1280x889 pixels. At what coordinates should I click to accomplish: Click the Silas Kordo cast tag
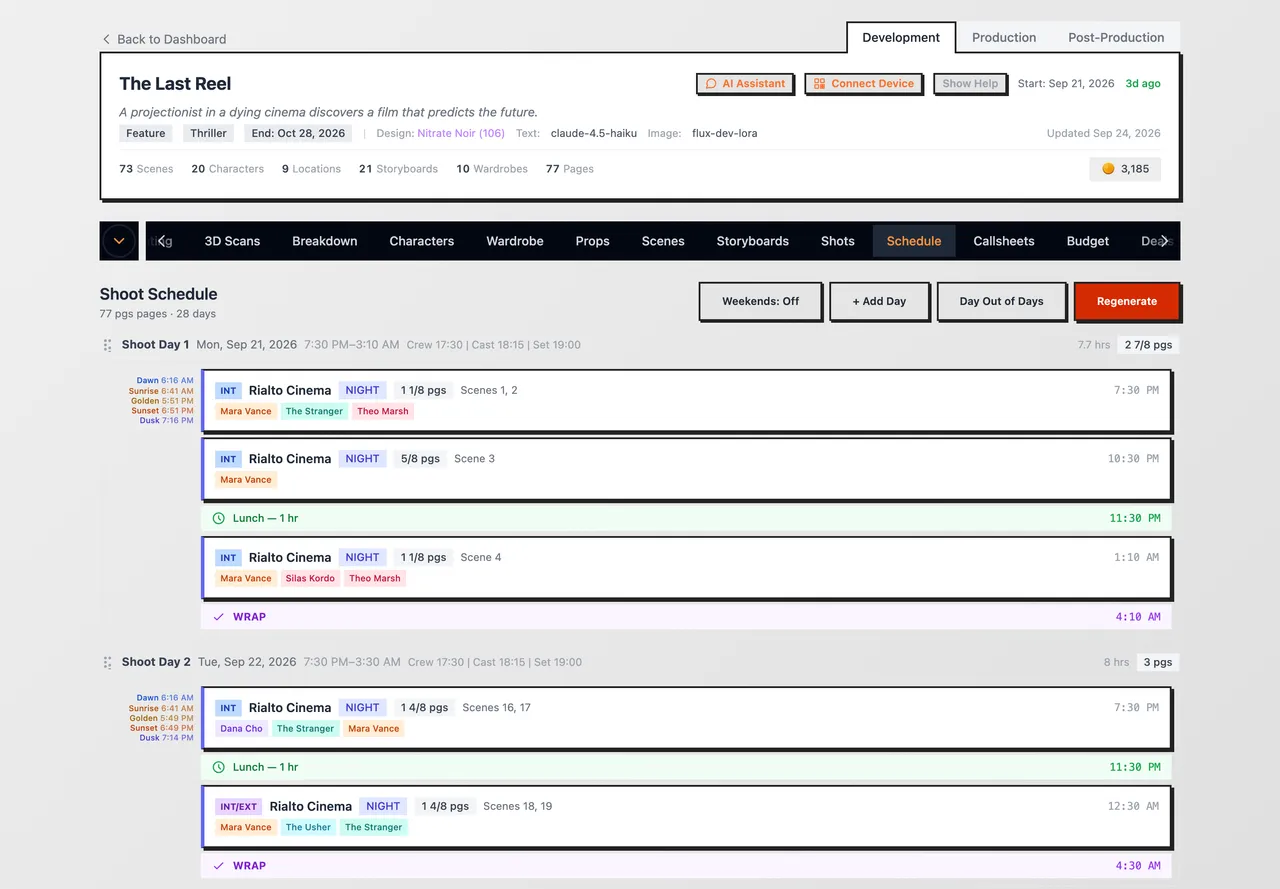[310, 578]
